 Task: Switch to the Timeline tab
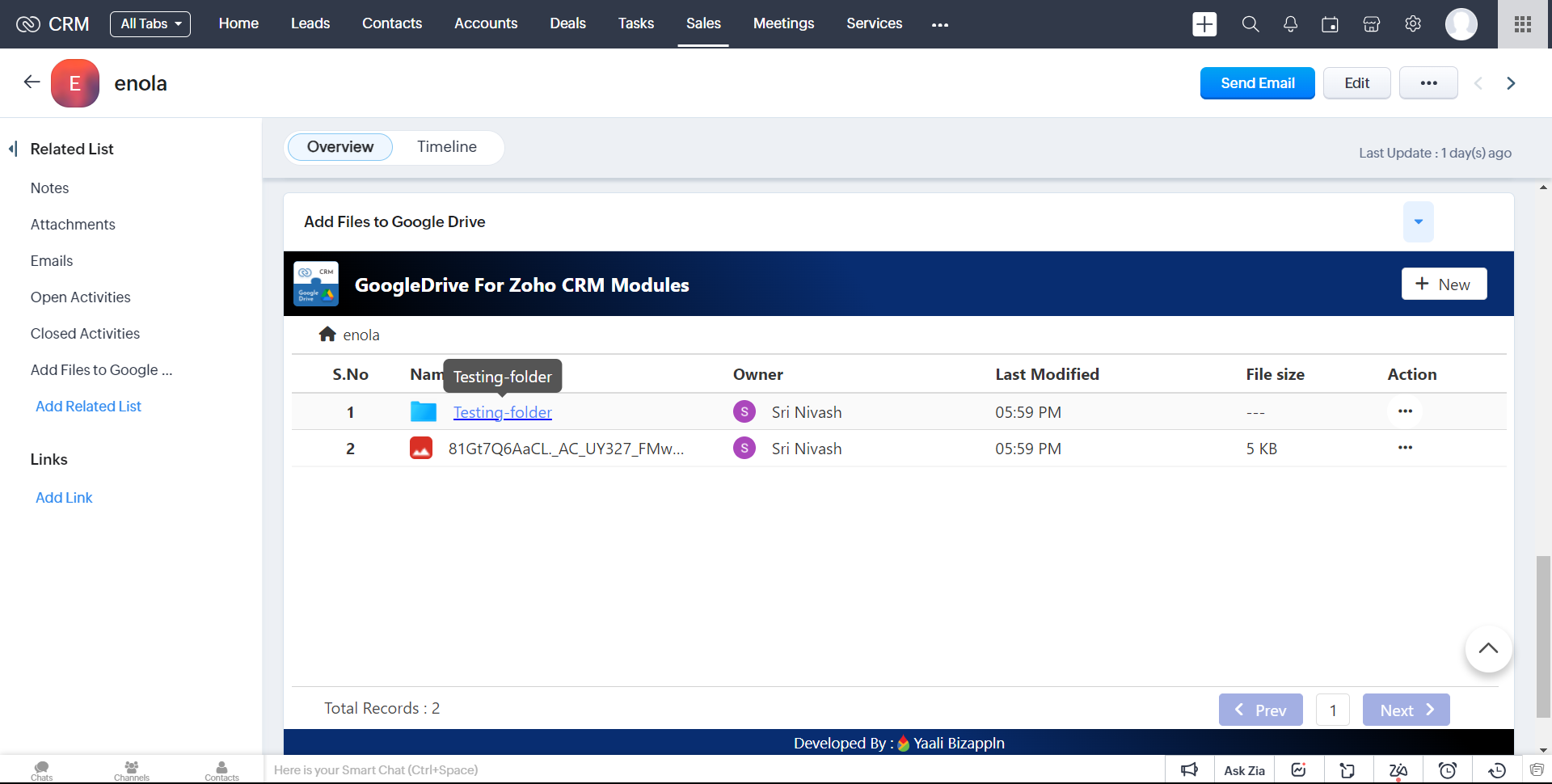pos(446,147)
